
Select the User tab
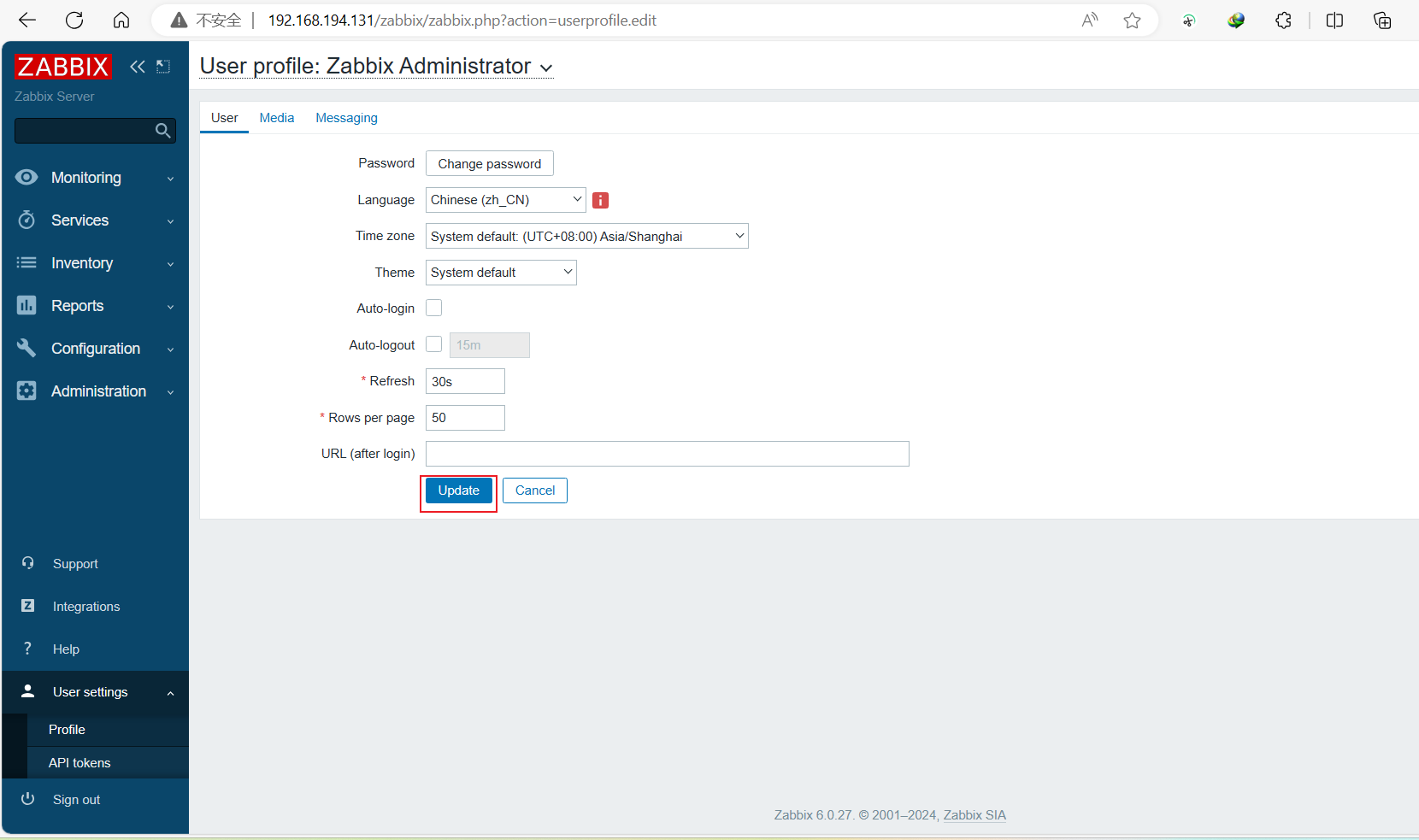225,118
